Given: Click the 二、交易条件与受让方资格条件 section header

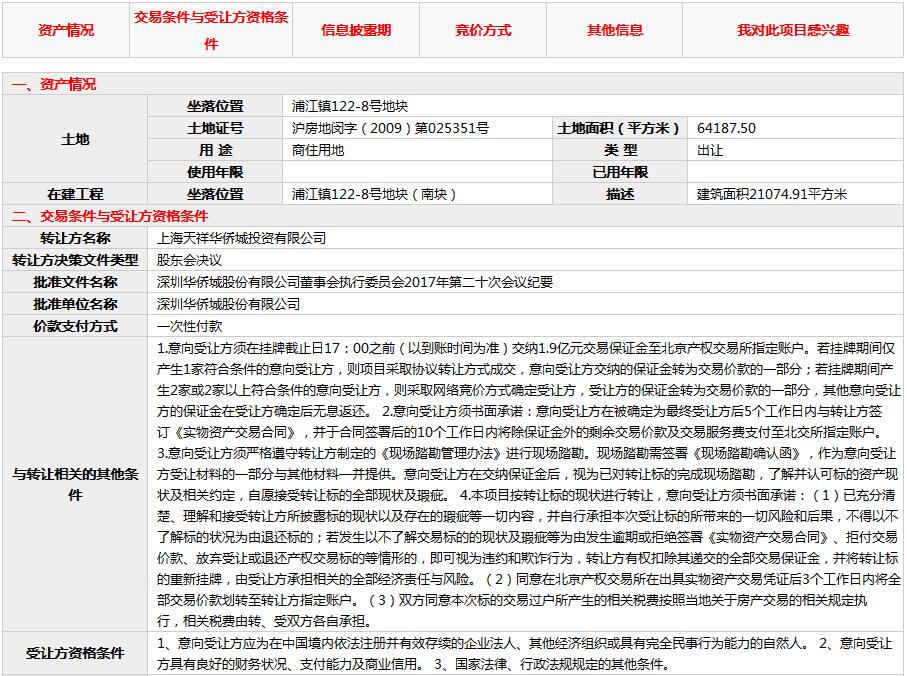Looking at the screenshot, I should point(110,216).
